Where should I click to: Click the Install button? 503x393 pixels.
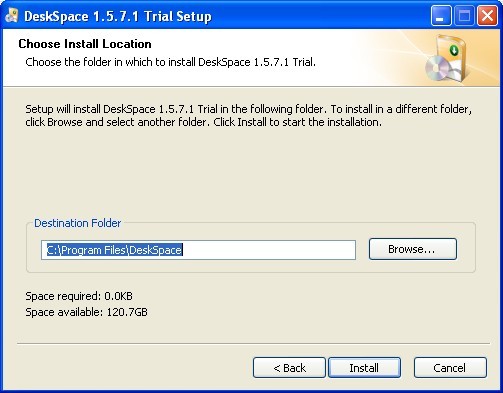click(x=364, y=367)
